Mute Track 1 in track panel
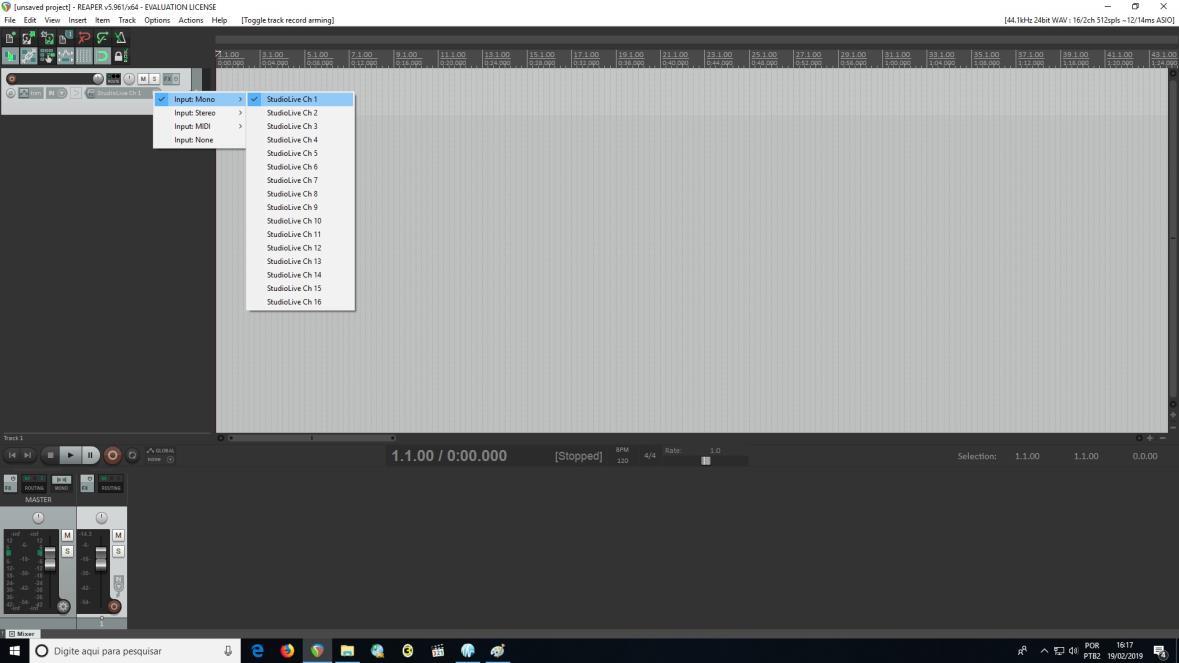This screenshot has height=663, width=1179. coord(143,79)
